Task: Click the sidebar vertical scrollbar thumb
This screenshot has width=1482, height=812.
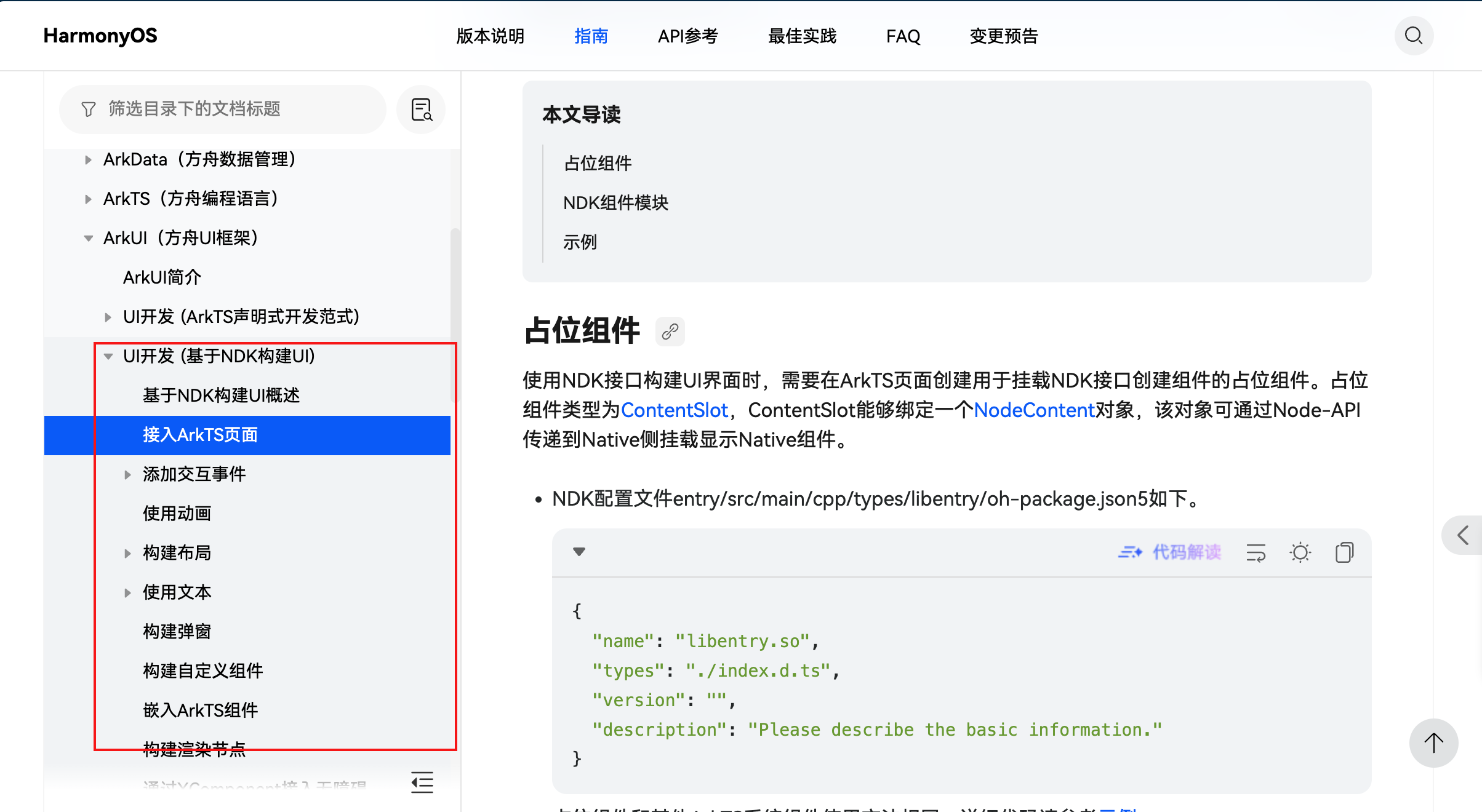Action: 455,314
